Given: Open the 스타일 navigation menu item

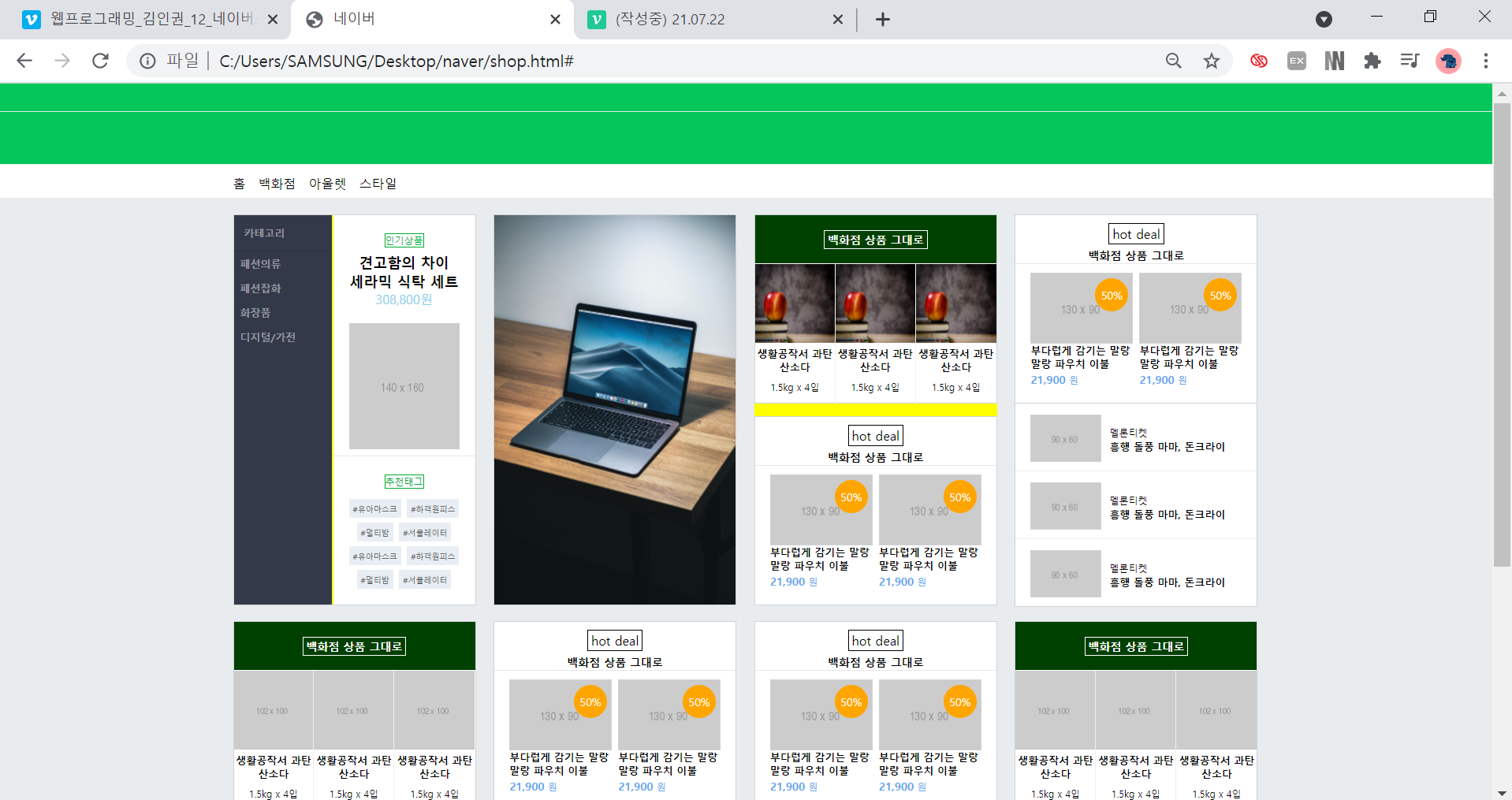Looking at the screenshot, I should 378,184.
